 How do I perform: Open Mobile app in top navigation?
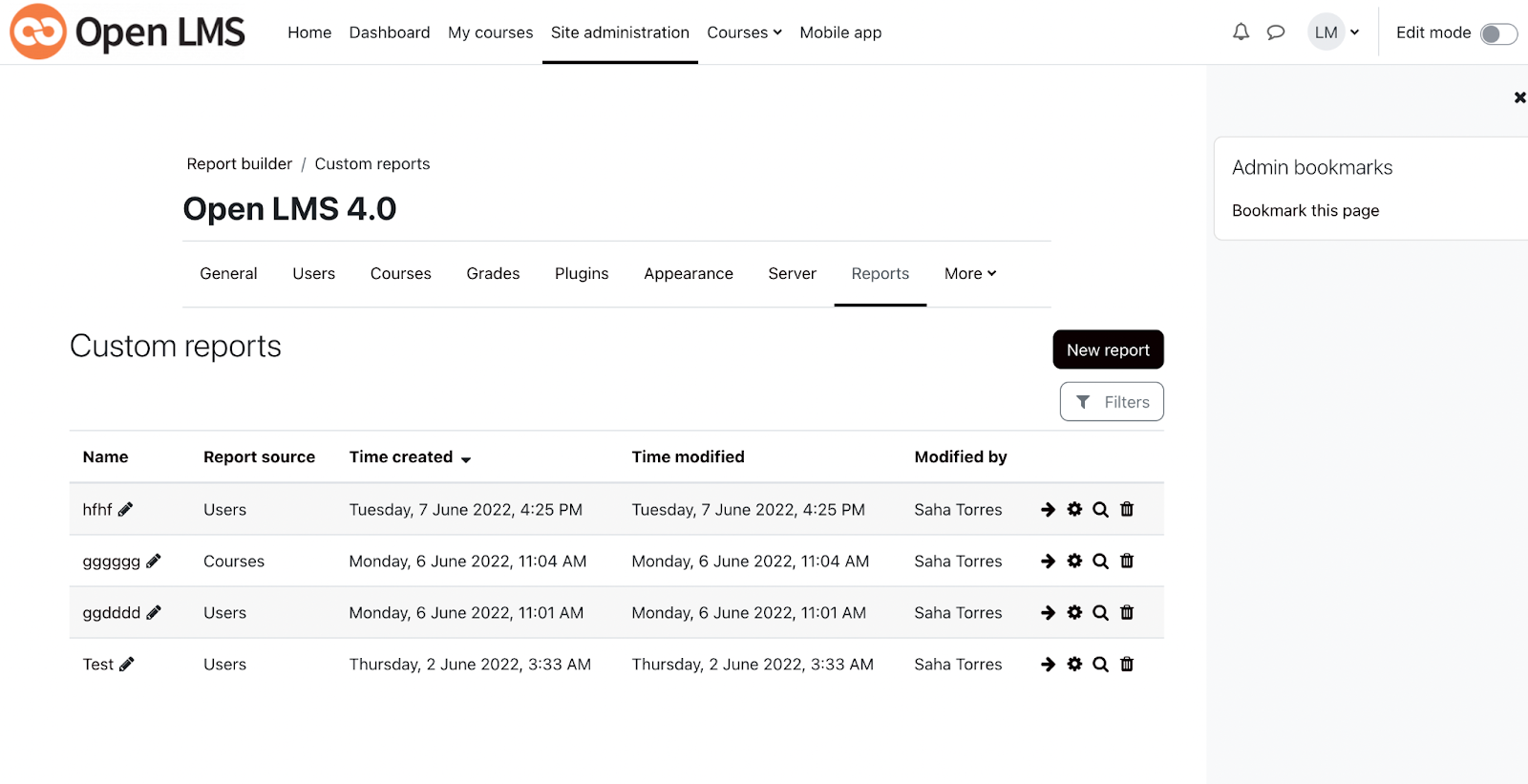pyautogui.click(x=840, y=32)
